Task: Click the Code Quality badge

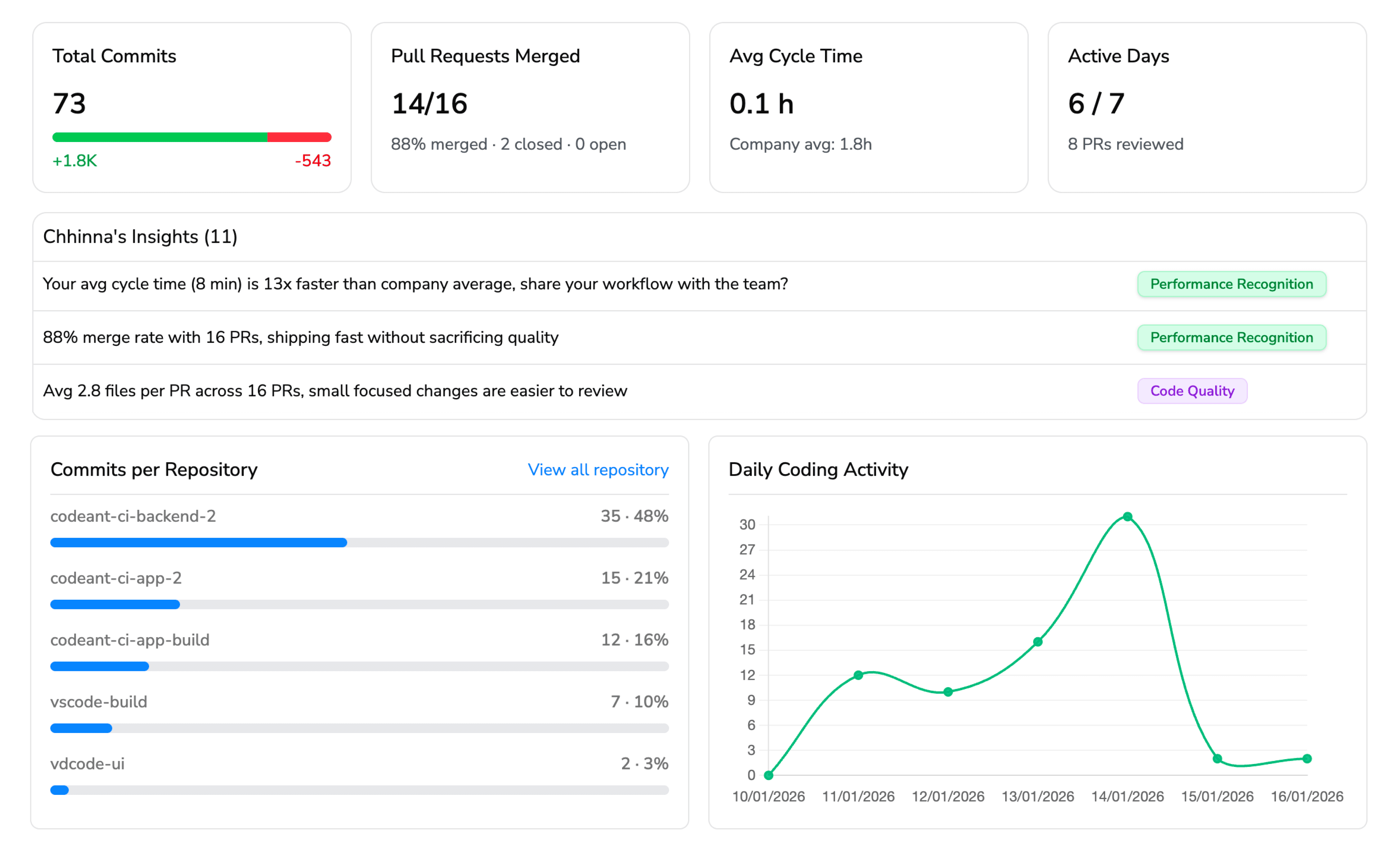Action: [1192, 390]
